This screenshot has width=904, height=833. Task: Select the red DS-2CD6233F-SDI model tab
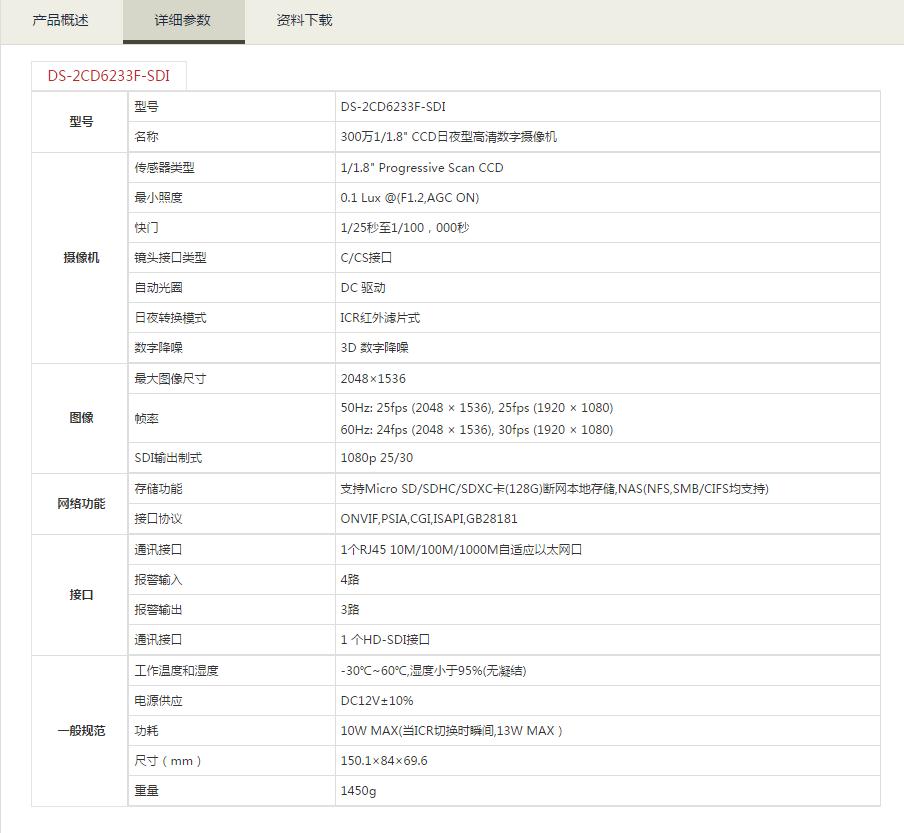(108, 76)
